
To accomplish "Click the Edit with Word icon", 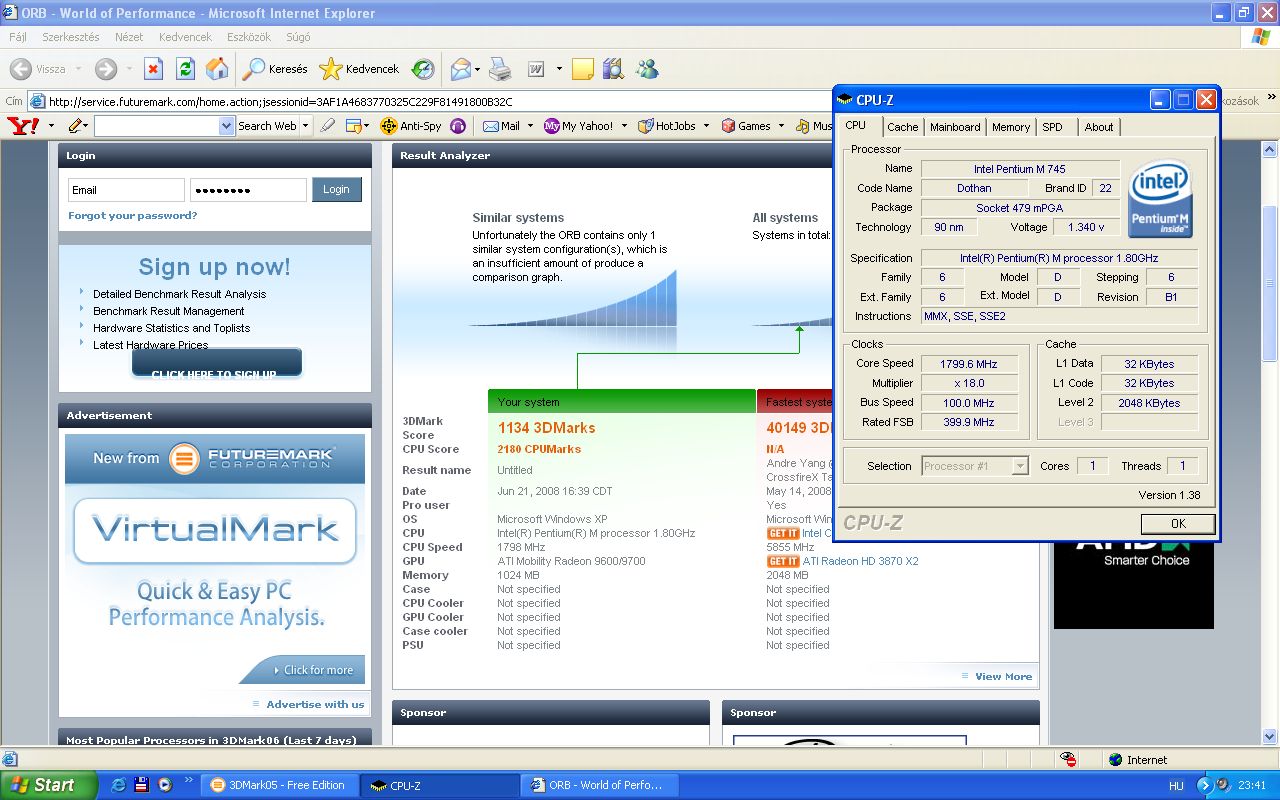I will pyautogui.click(x=536, y=69).
